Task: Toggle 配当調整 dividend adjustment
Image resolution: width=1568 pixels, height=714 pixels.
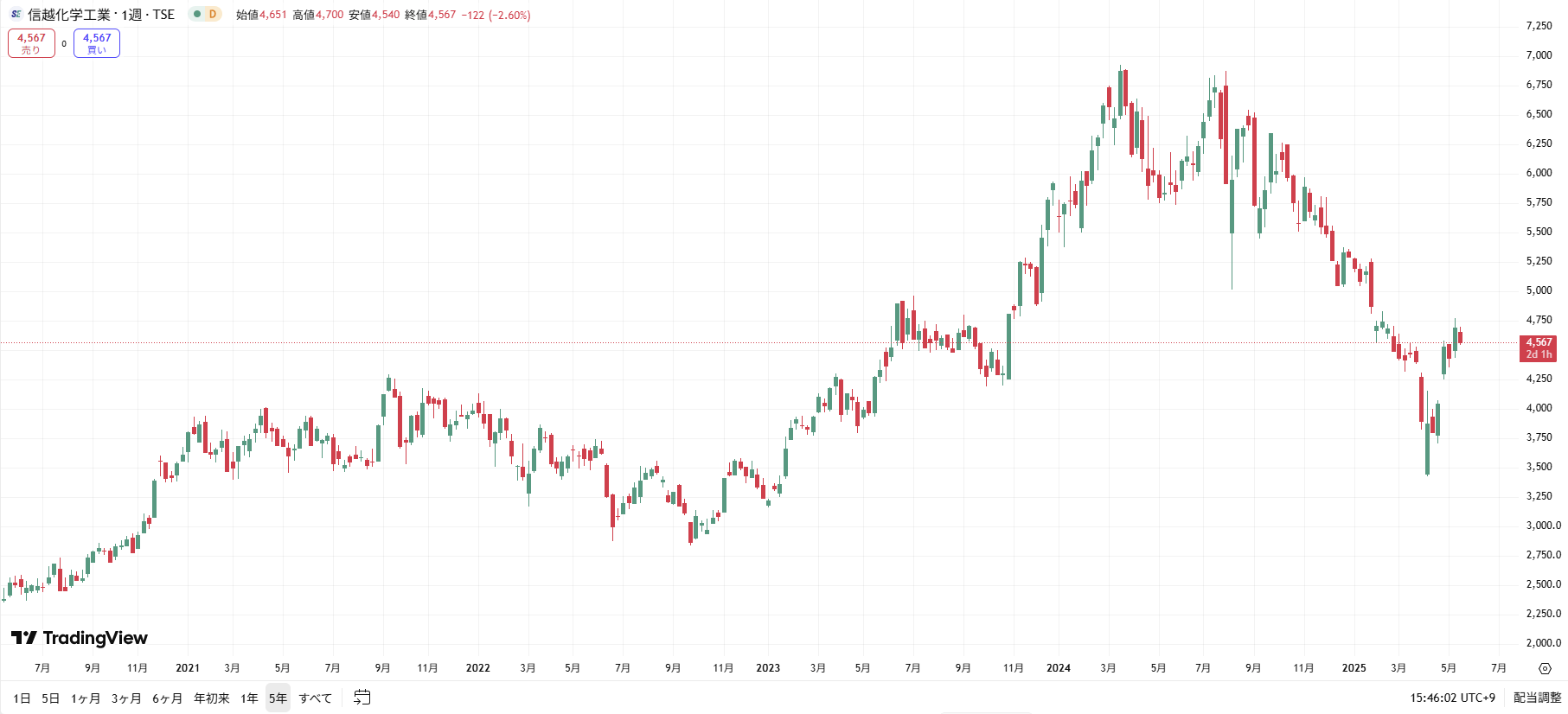Action: [1537, 698]
